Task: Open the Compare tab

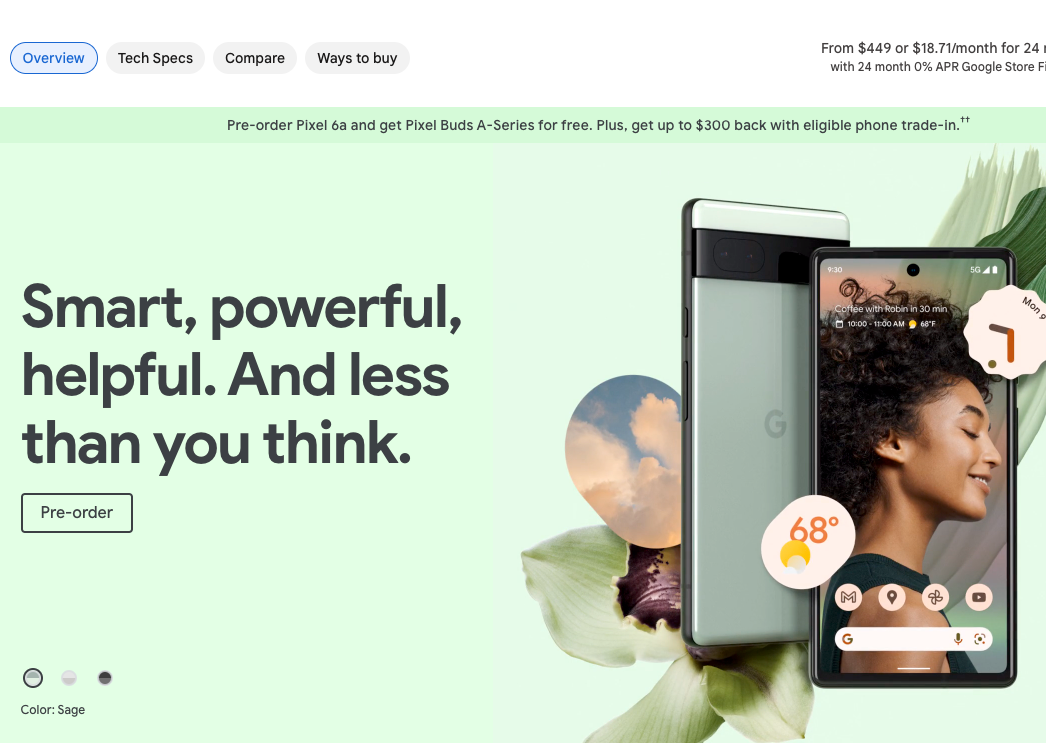Action: click(255, 58)
